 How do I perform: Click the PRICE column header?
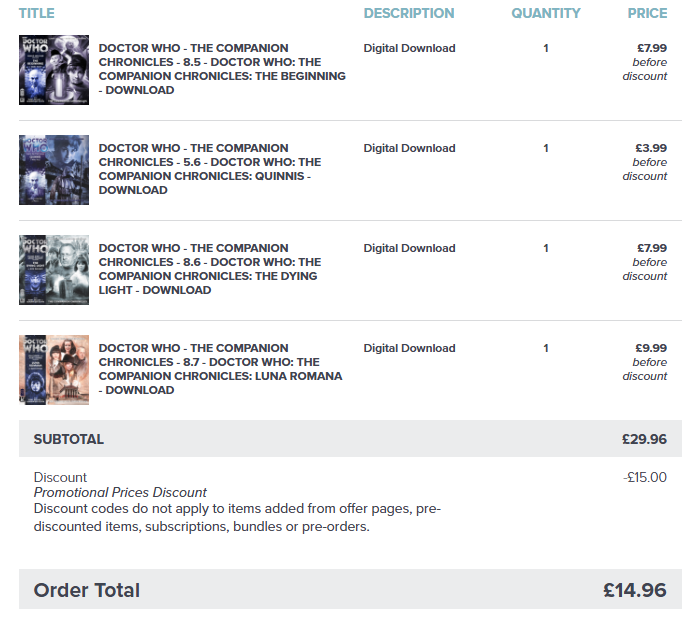(x=647, y=13)
